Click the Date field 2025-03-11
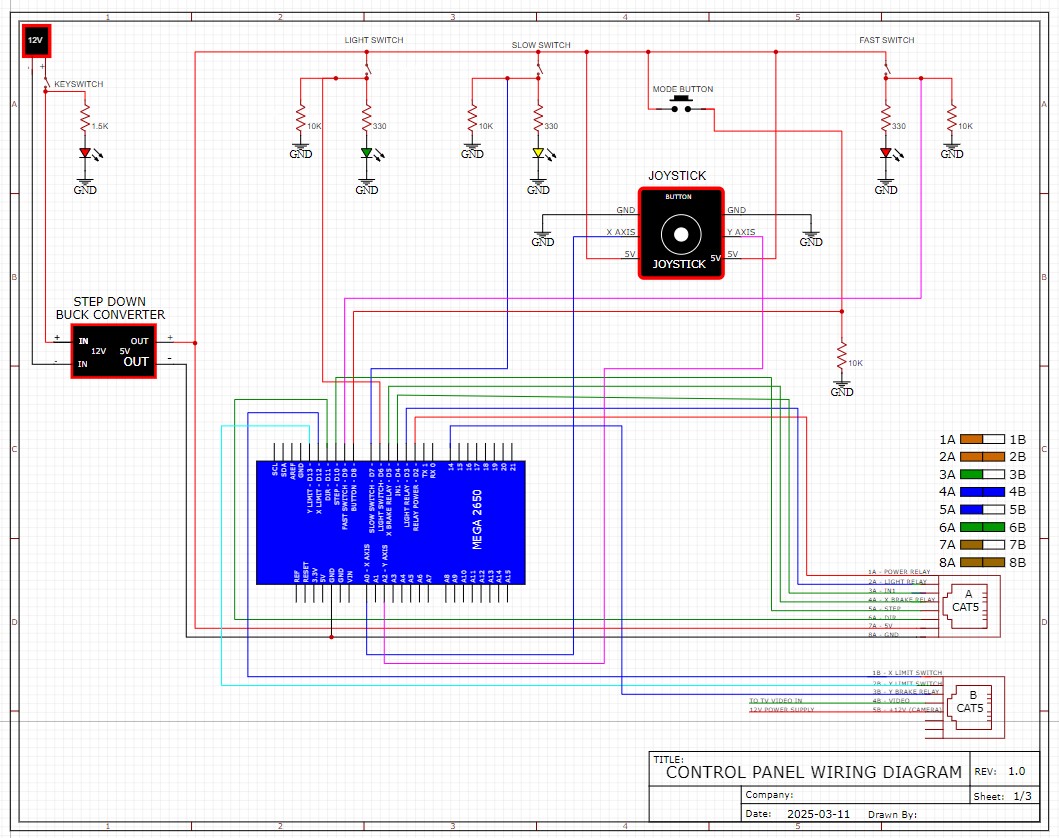 click(x=819, y=814)
